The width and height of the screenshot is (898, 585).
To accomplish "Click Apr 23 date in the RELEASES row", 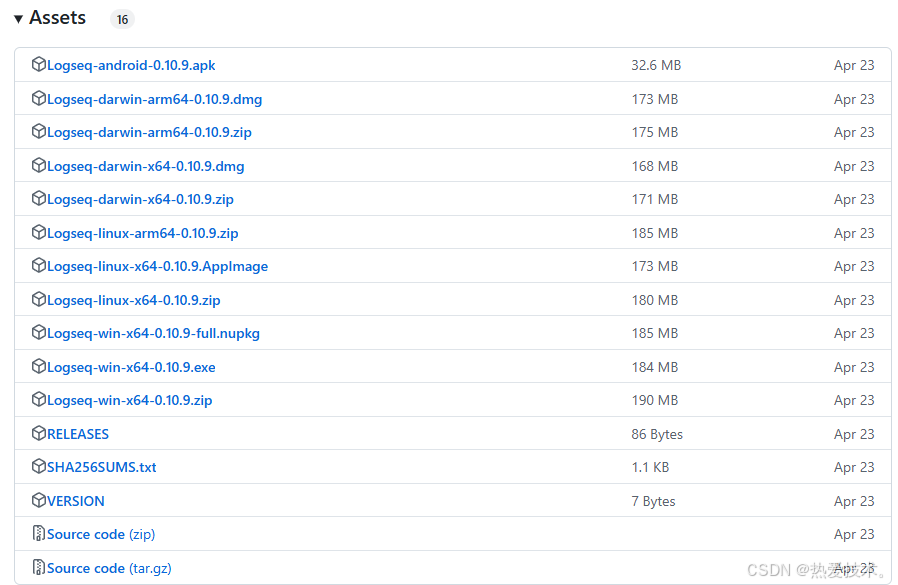I will tap(854, 434).
